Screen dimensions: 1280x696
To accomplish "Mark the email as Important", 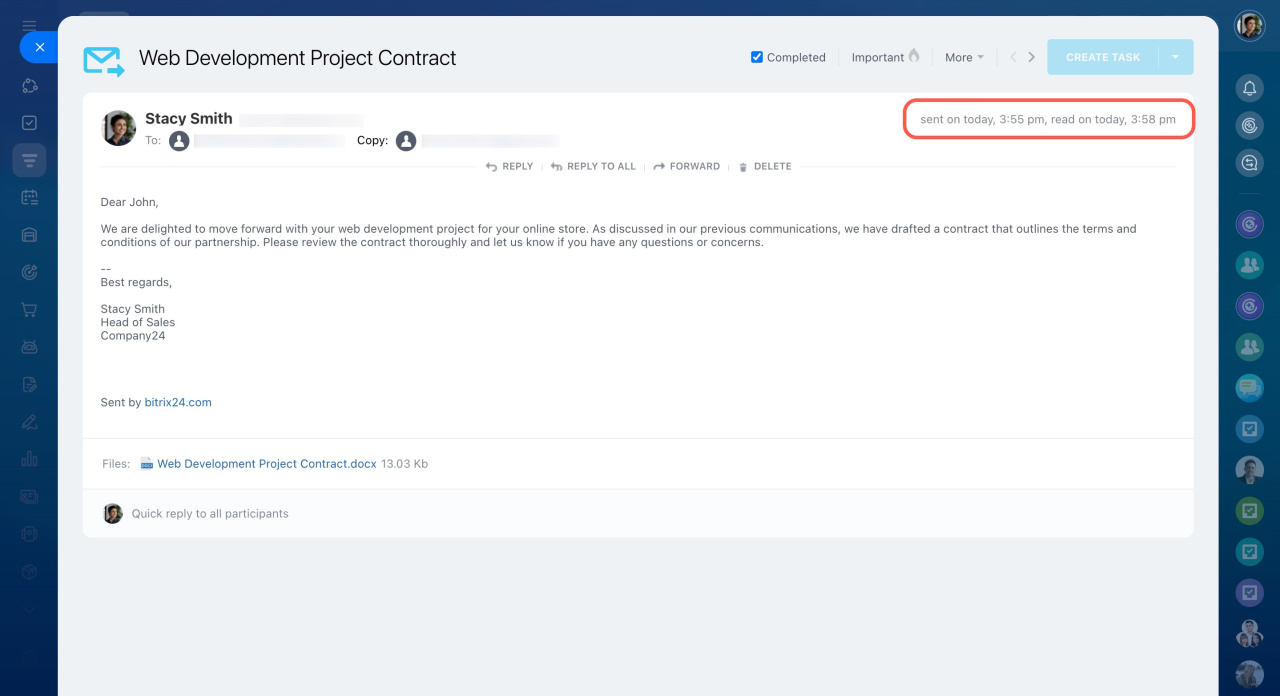I will pos(885,57).
